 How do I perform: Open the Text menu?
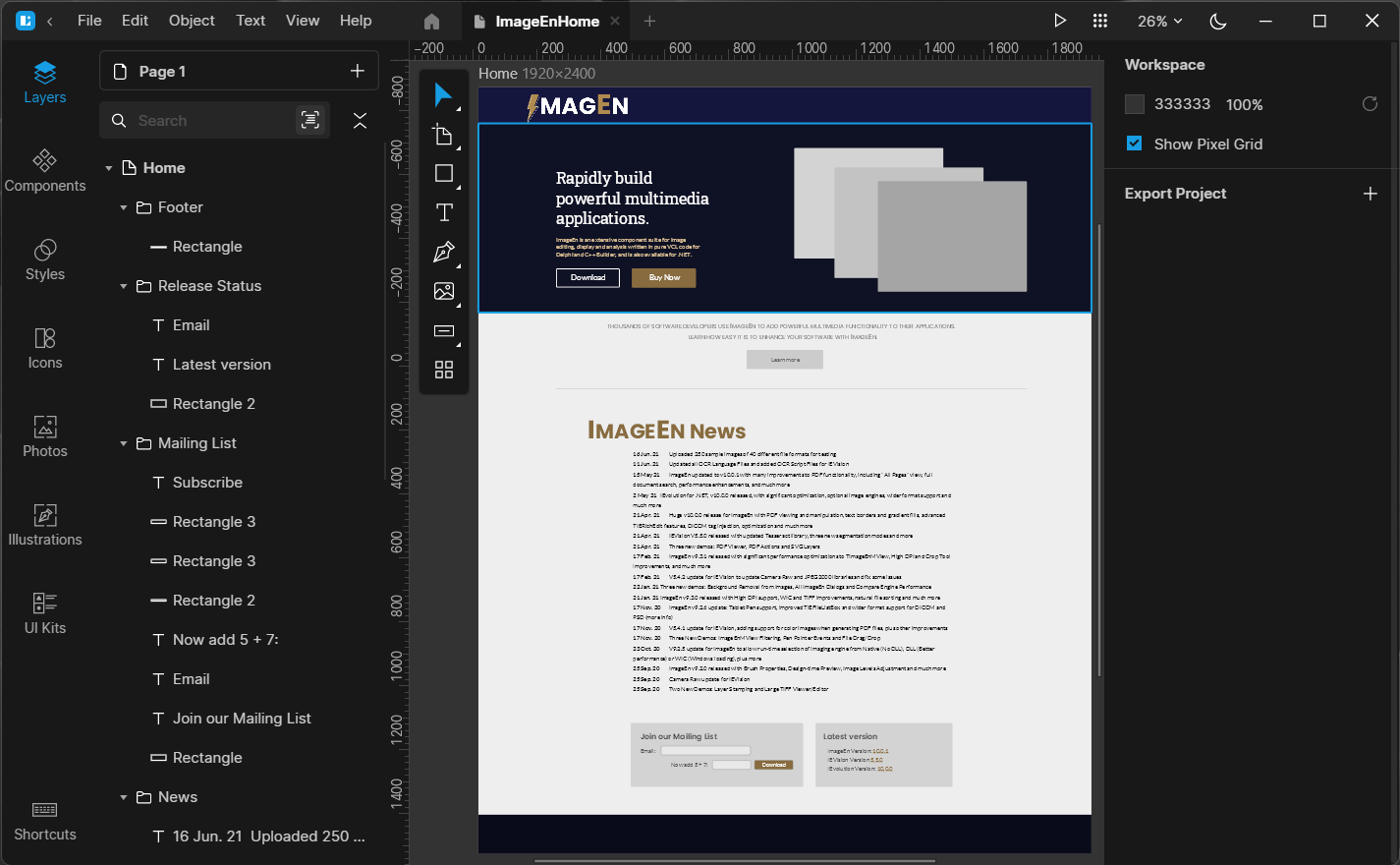pyautogui.click(x=251, y=21)
